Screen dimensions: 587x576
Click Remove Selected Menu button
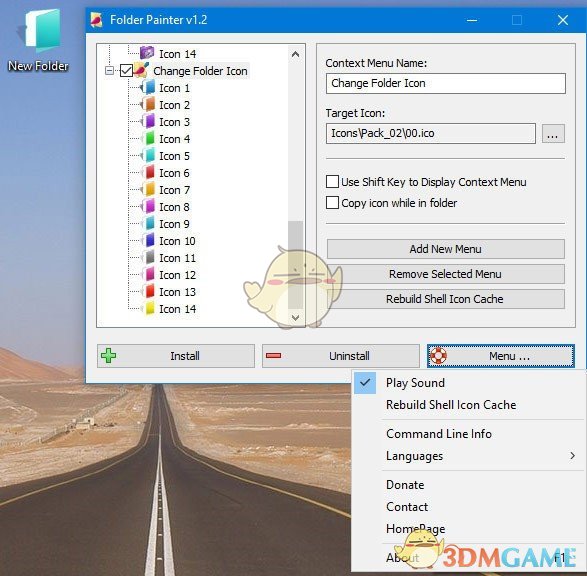click(445, 274)
